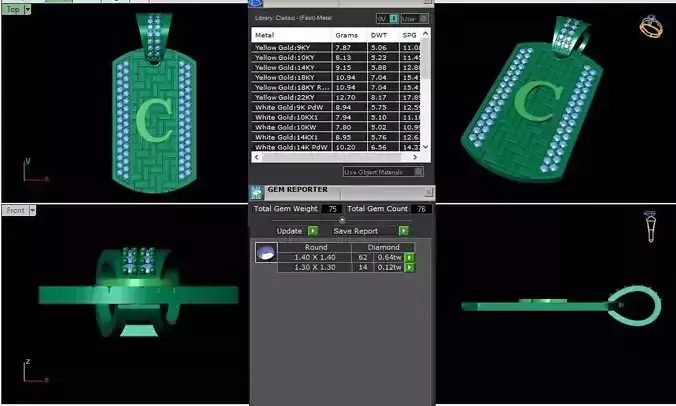
Task: Select the White Gold:14KX1 row
Action: tap(336, 137)
